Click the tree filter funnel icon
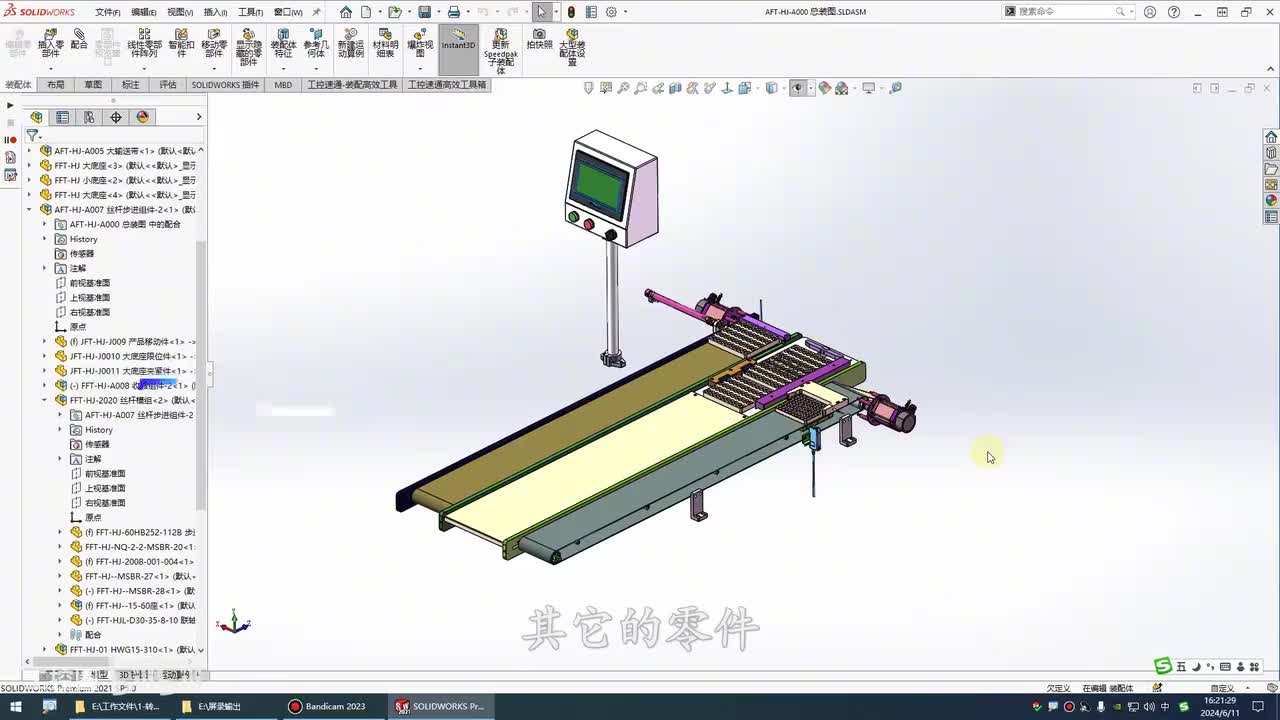 coord(32,135)
